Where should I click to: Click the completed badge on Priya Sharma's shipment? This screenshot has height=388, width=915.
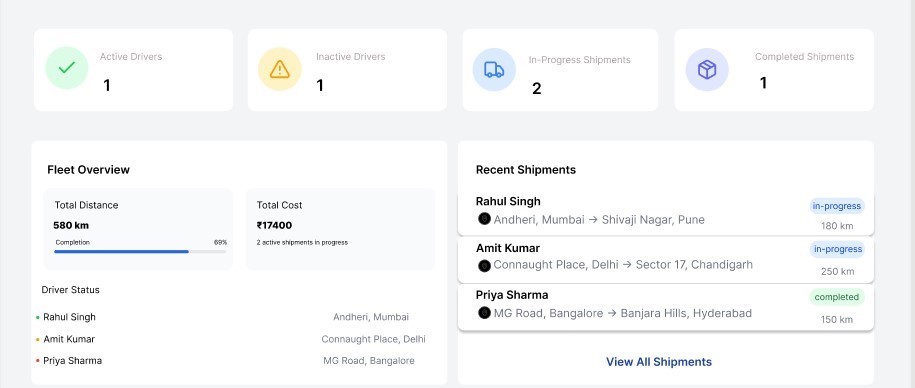[837, 297]
